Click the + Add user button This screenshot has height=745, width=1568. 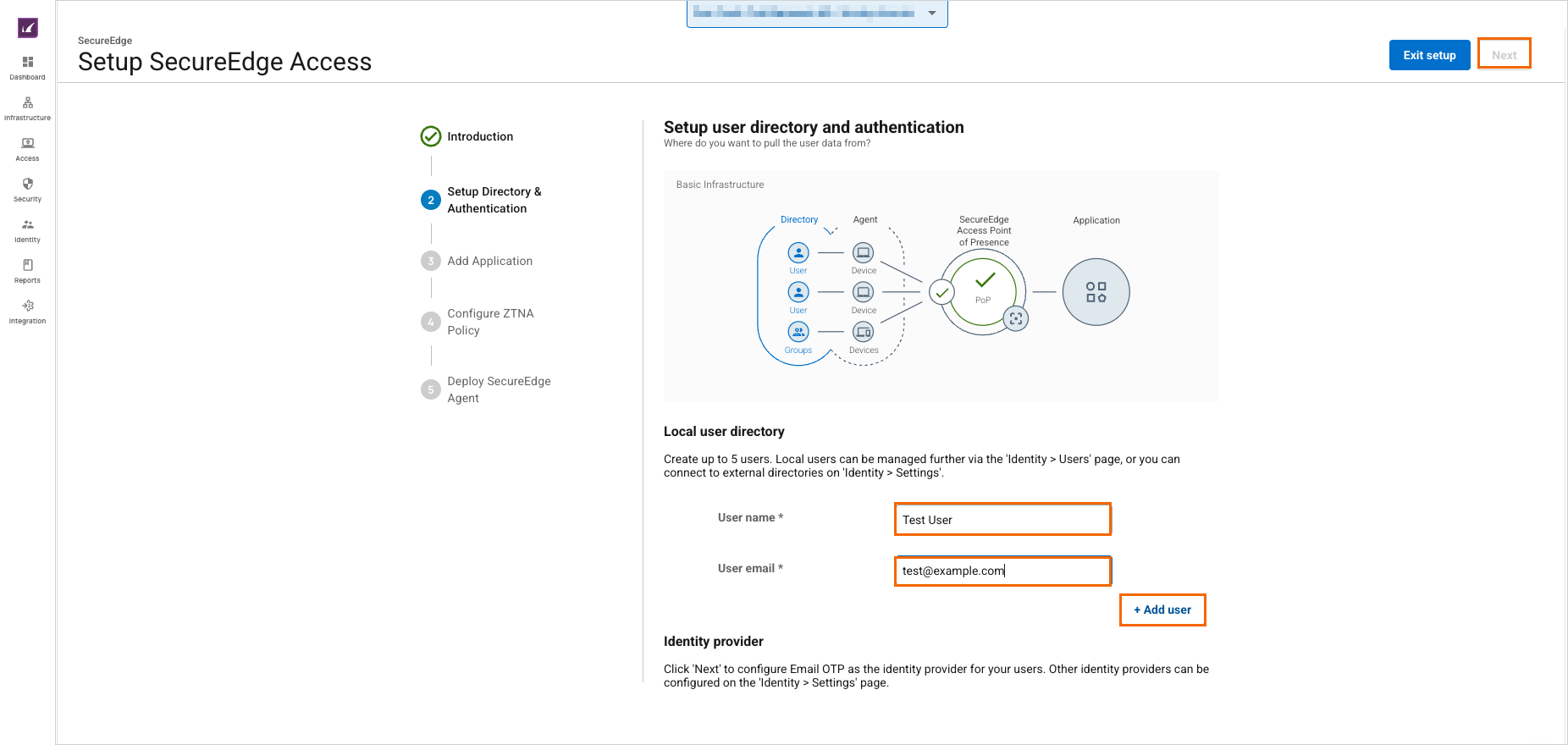(x=1162, y=610)
